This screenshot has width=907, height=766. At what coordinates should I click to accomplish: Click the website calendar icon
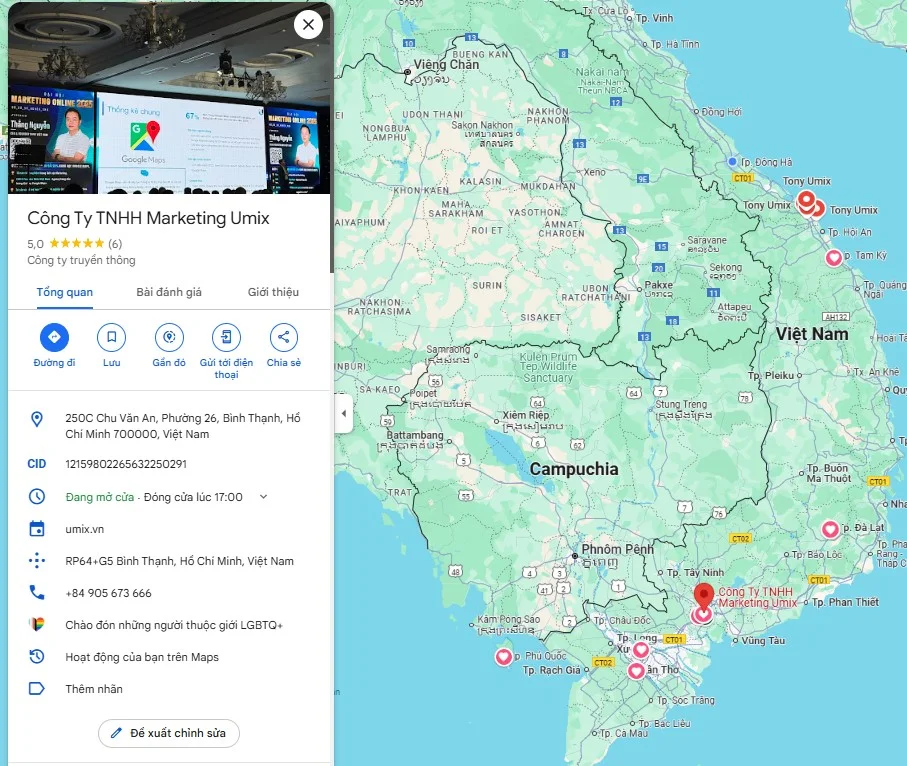click(36, 529)
